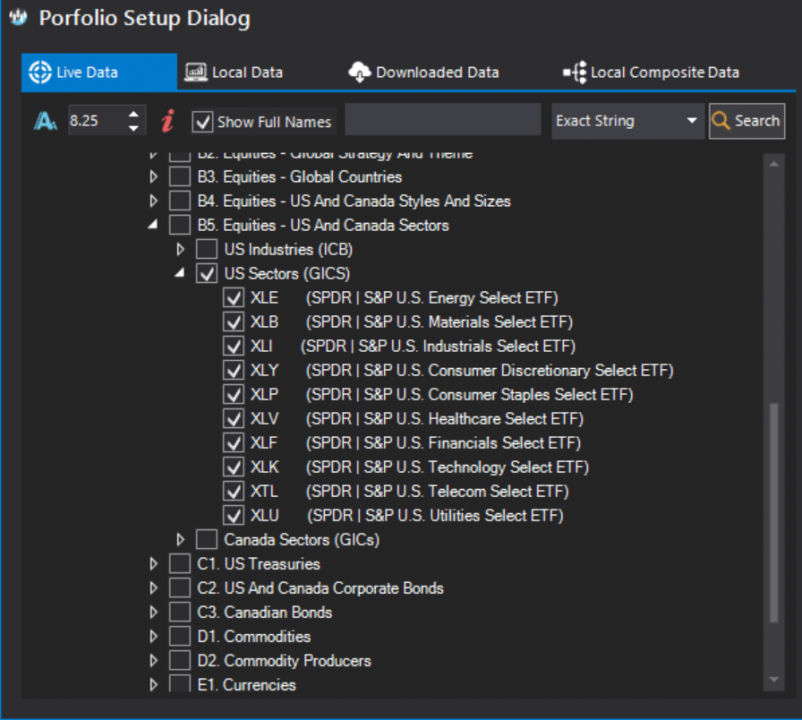Click the app logo in title bar

[x=18, y=18]
